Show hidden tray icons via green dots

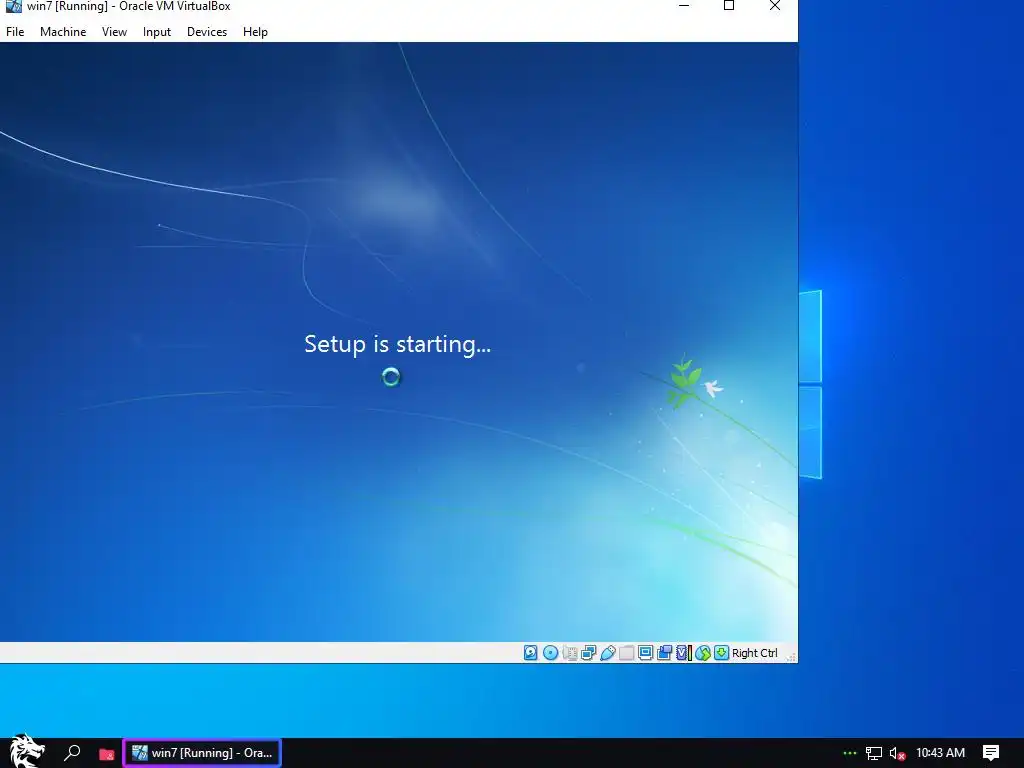[x=850, y=753]
